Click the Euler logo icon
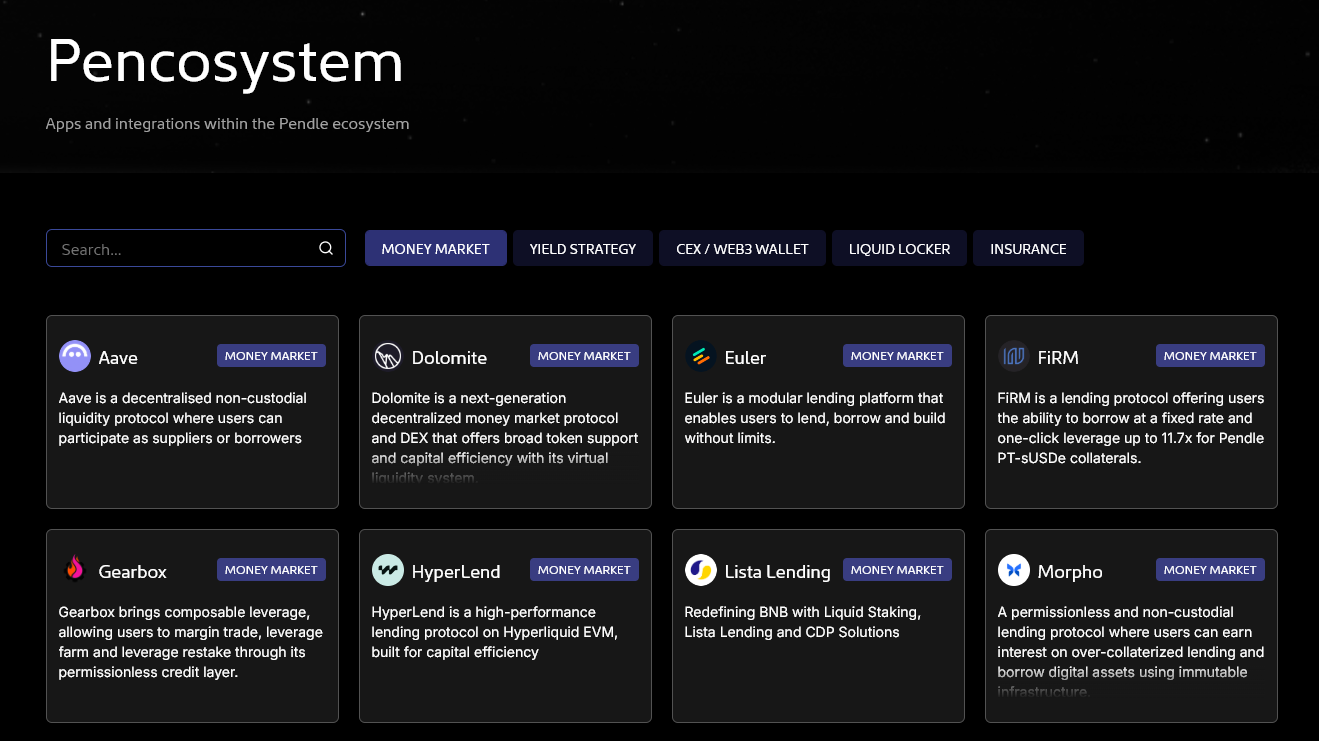This screenshot has width=1319, height=741. (701, 356)
